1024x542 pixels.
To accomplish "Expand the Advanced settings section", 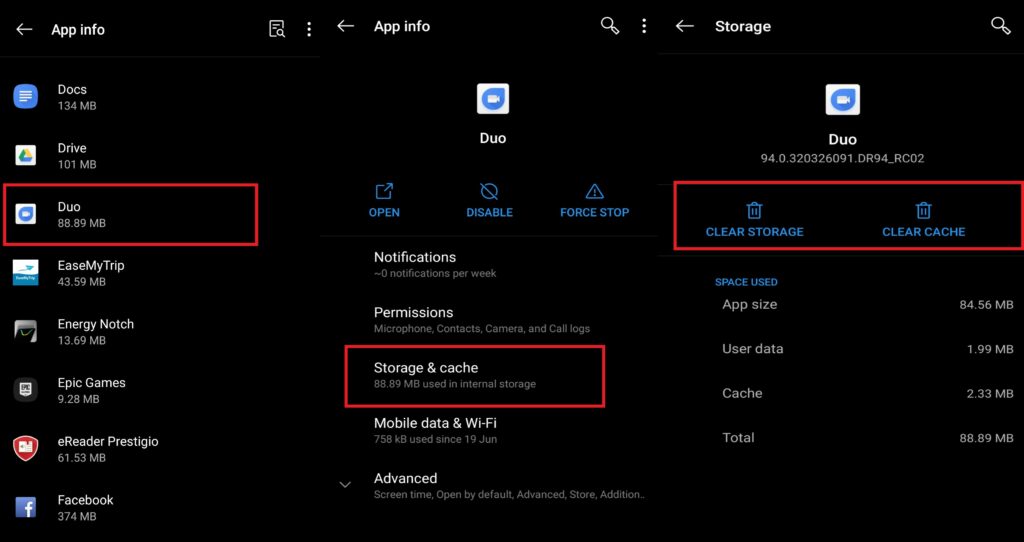I will [x=493, y=485].
